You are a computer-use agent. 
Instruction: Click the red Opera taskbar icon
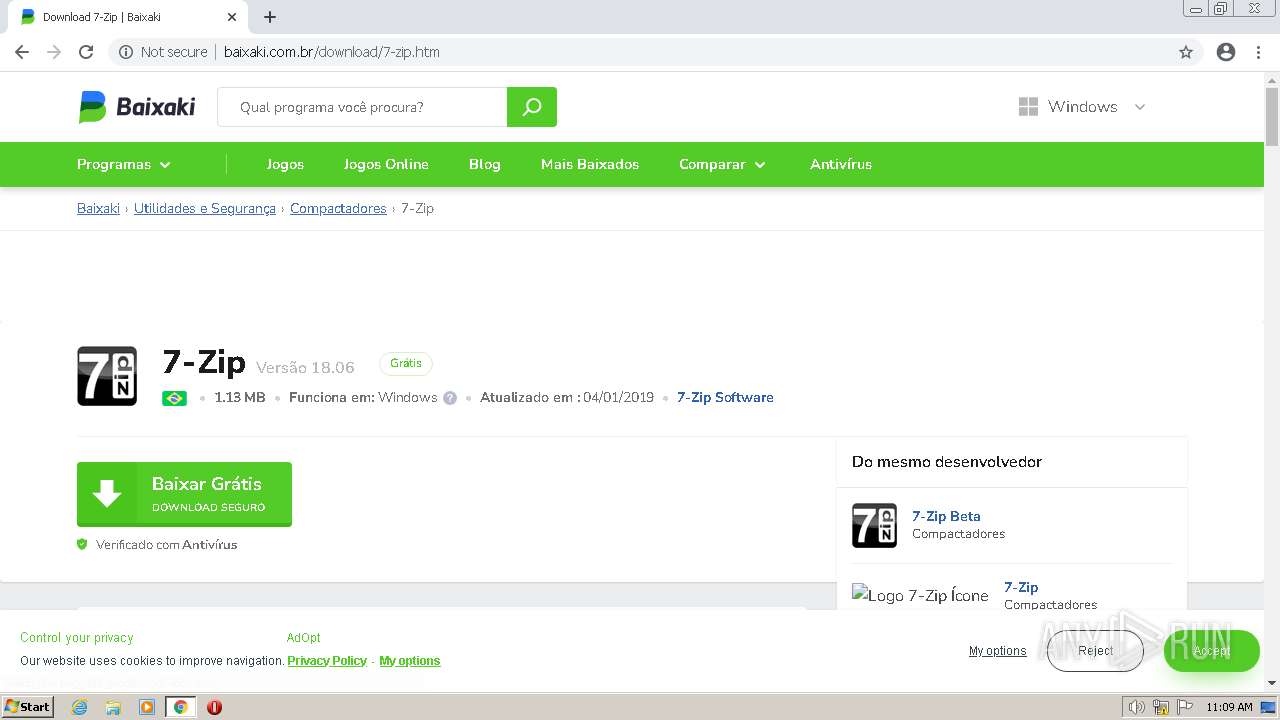tap(214, 707)
